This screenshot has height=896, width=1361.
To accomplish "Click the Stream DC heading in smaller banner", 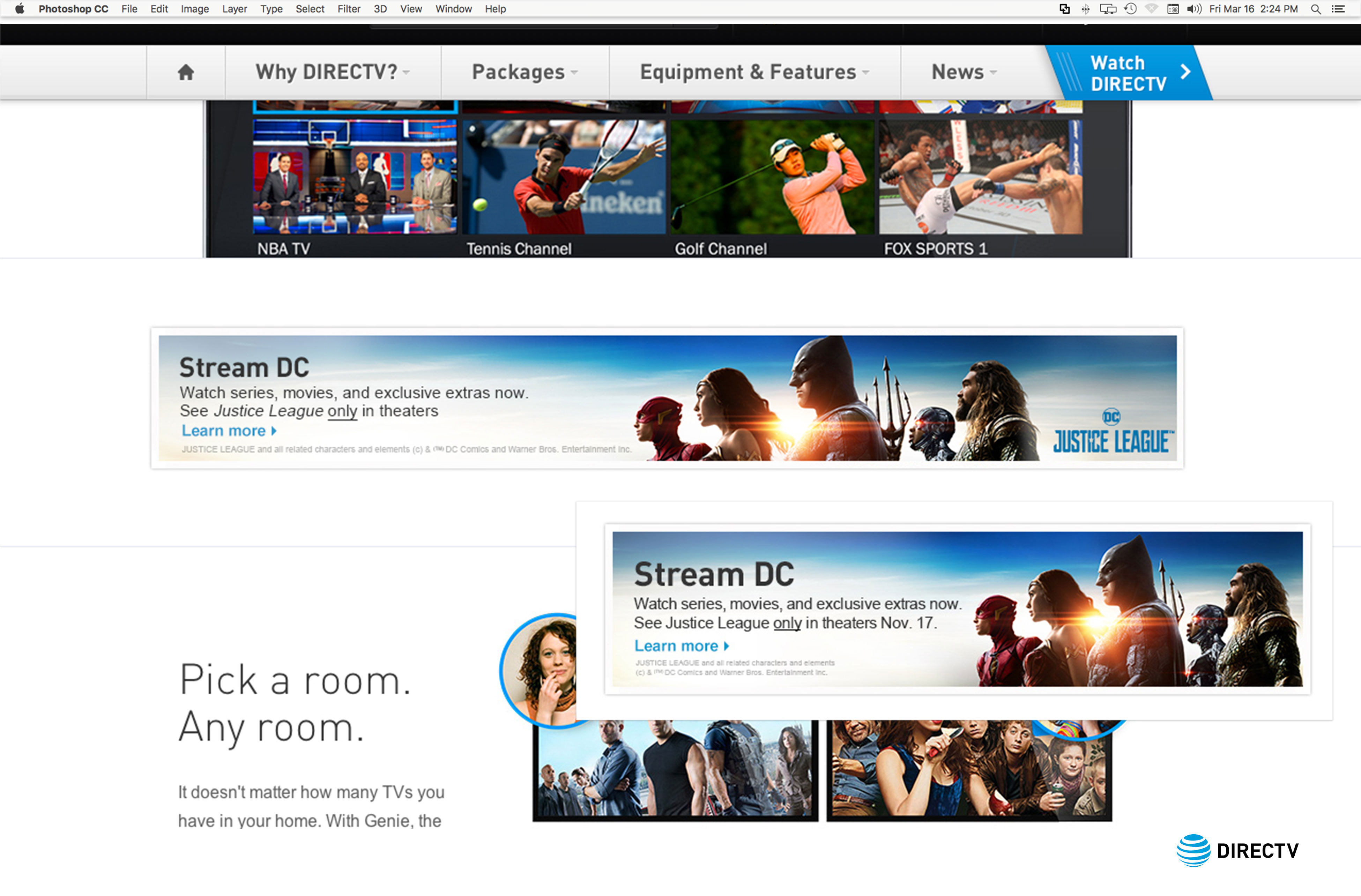I will [714, 574].
